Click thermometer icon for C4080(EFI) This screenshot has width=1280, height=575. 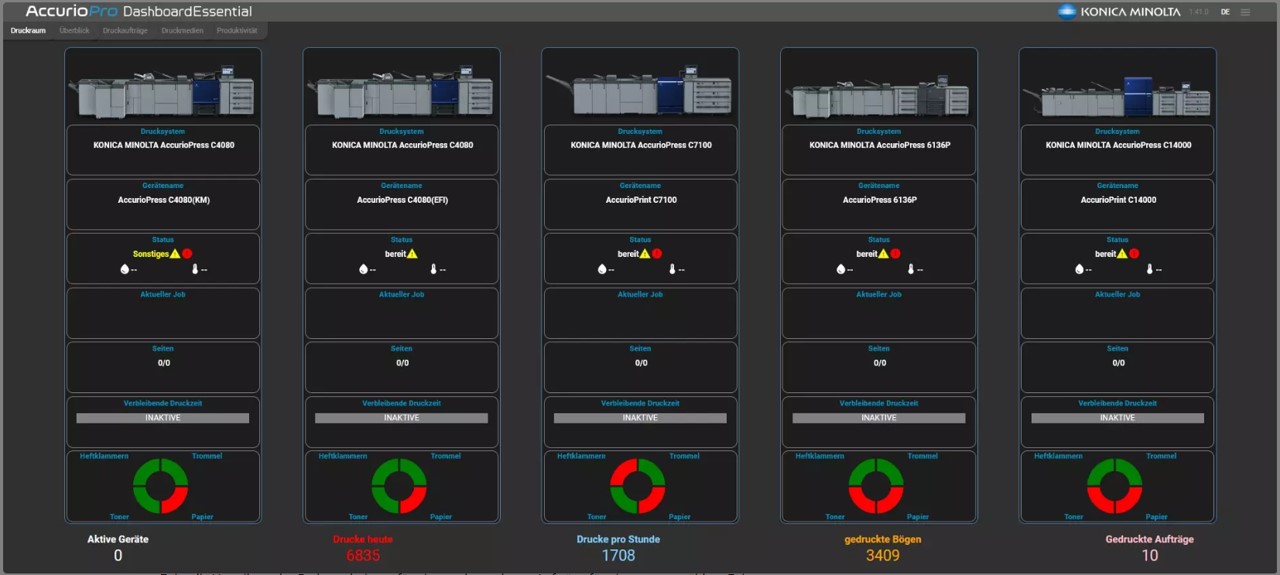(433, 269)
